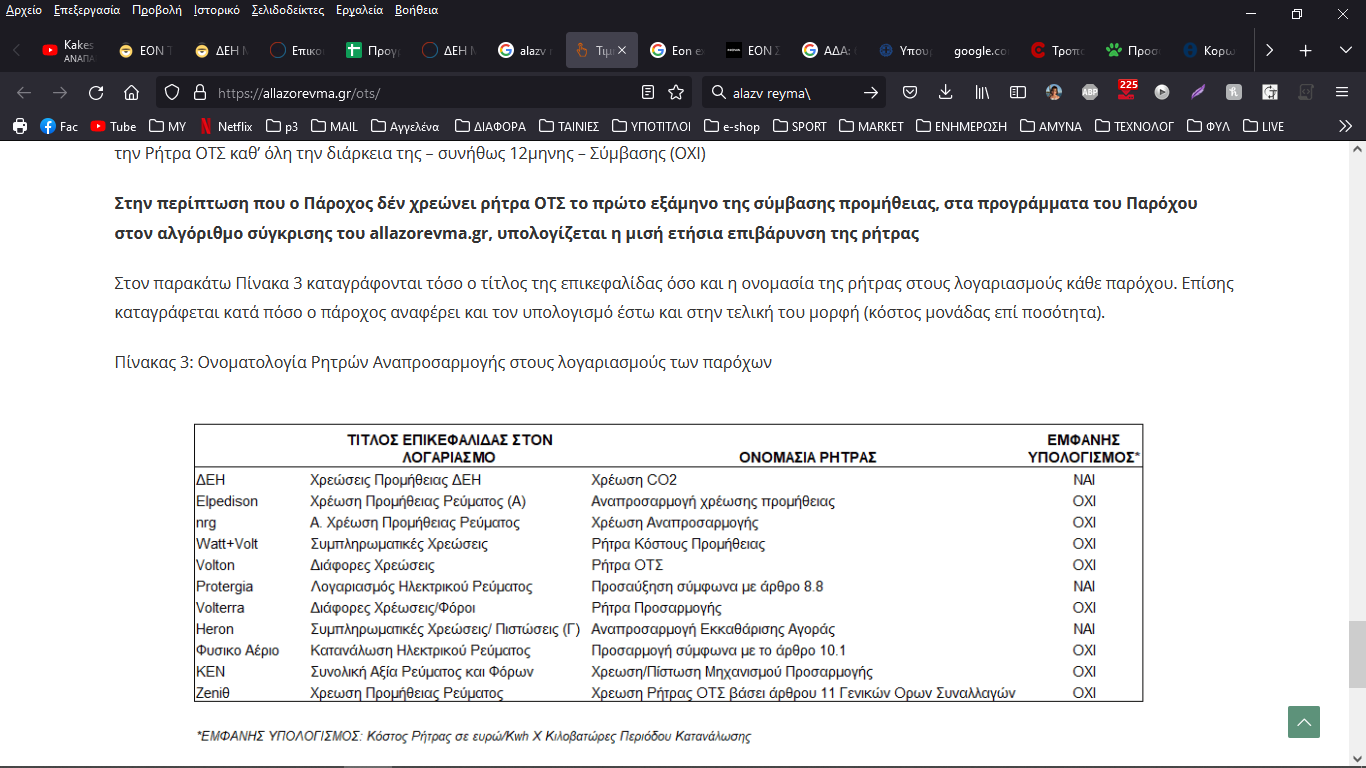Reload the current page
The width and height of the screenshot is (1366, 768).
pos(96,92)
